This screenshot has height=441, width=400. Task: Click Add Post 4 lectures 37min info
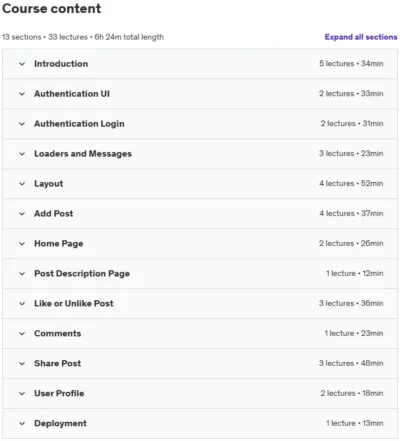click(x=351, y=213)
